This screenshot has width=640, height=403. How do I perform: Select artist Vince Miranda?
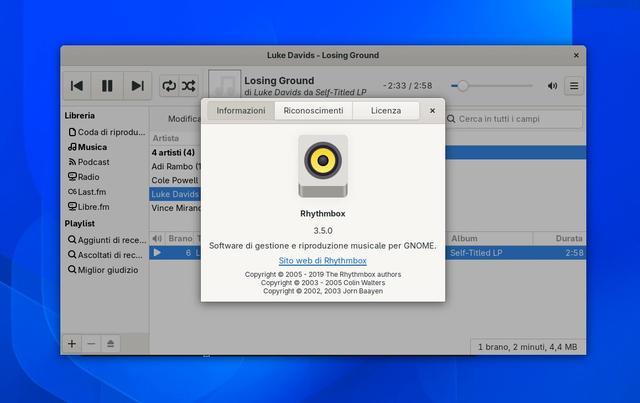176,208
